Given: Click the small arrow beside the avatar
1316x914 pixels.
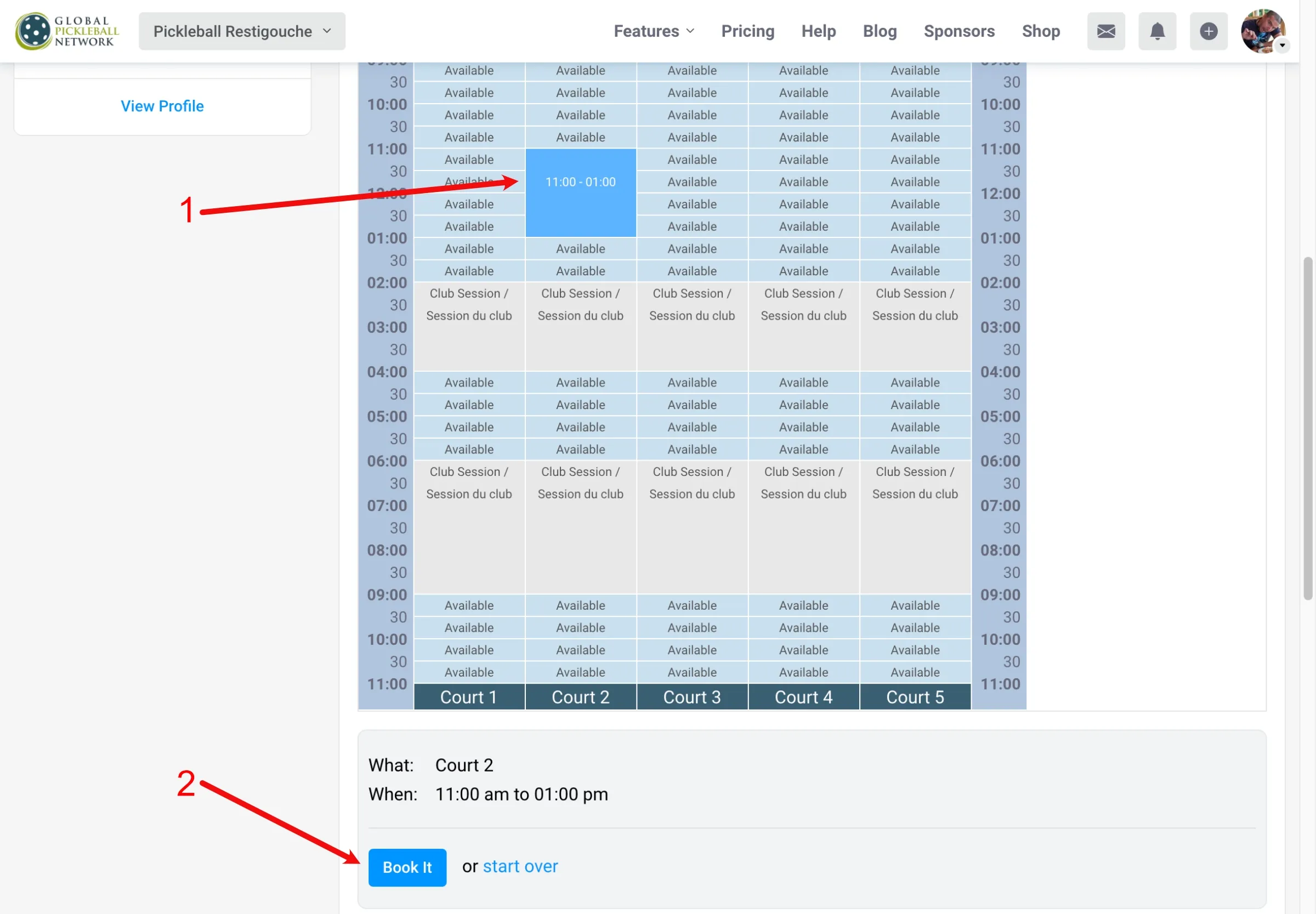Looking at the screenshot, I should pos(1282,46).
